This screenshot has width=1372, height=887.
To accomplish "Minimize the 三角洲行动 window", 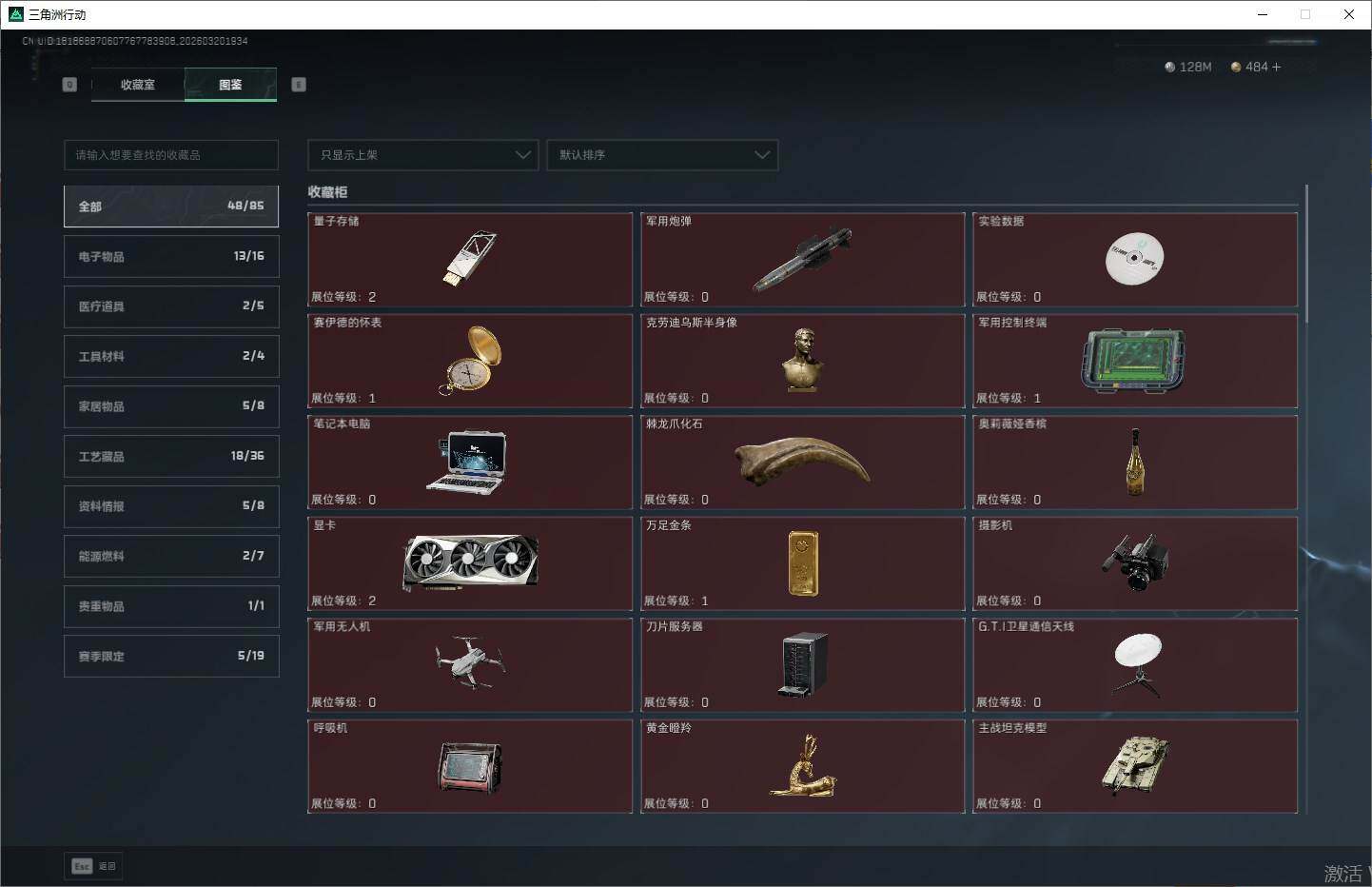I will 1263,14.
